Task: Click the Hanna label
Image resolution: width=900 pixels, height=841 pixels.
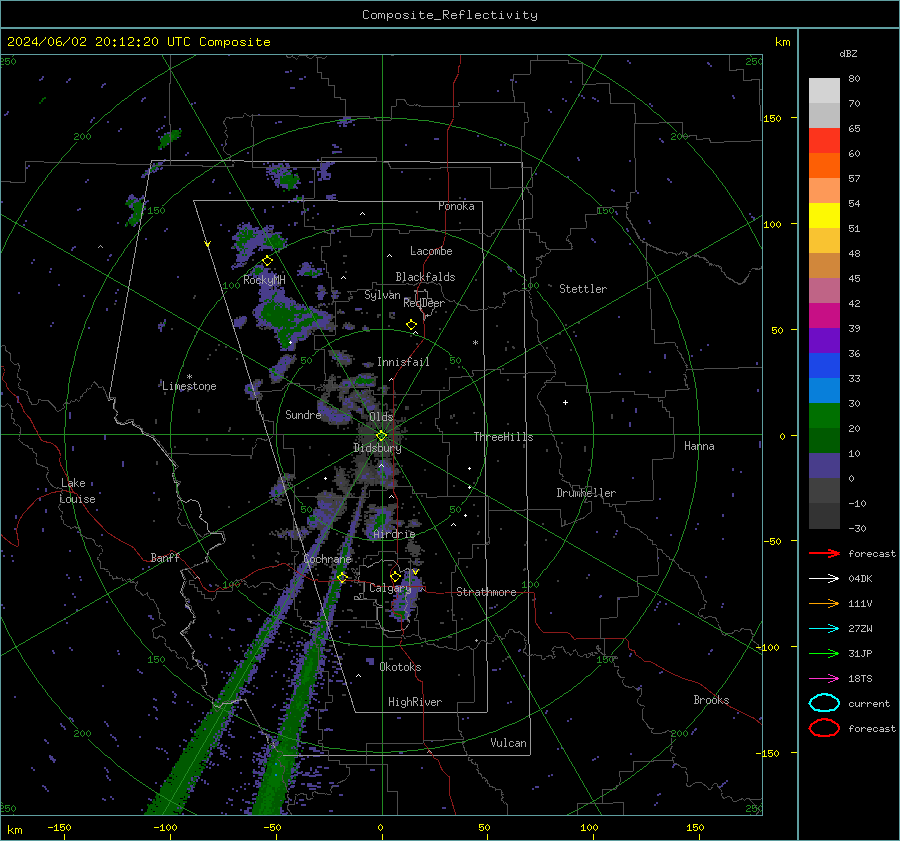Action: 699,446
